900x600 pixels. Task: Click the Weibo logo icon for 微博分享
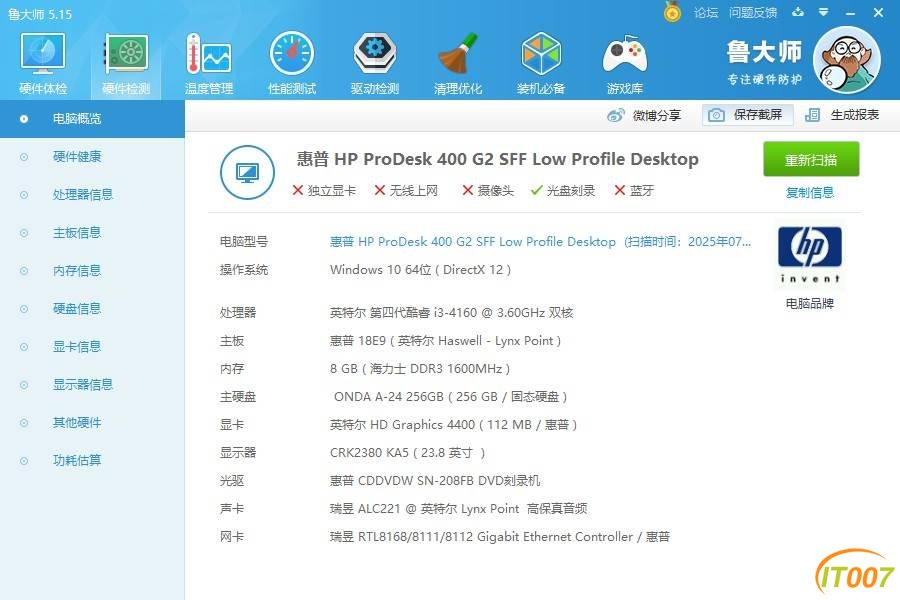(x=616, y=115)
